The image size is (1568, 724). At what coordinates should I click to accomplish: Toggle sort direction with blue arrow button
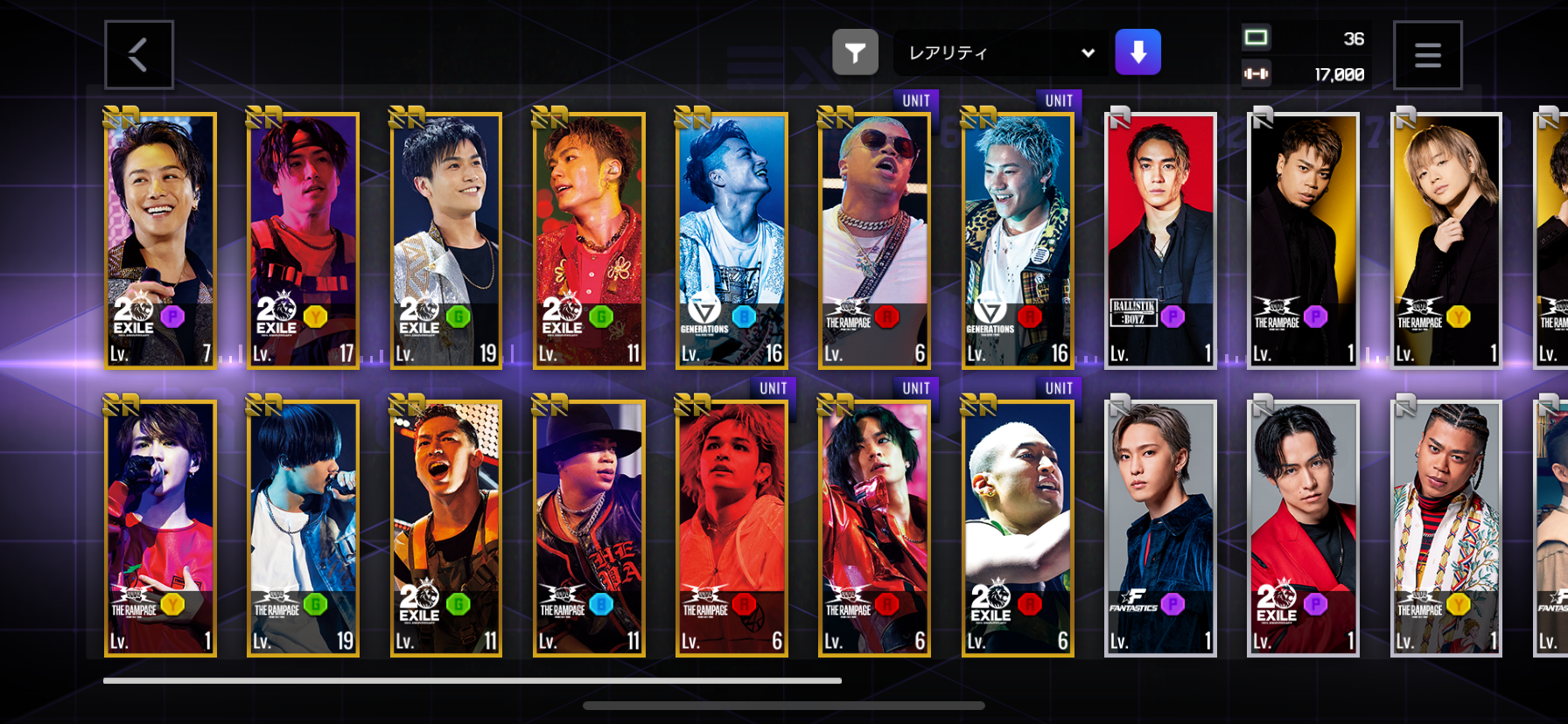[1137, 52]
